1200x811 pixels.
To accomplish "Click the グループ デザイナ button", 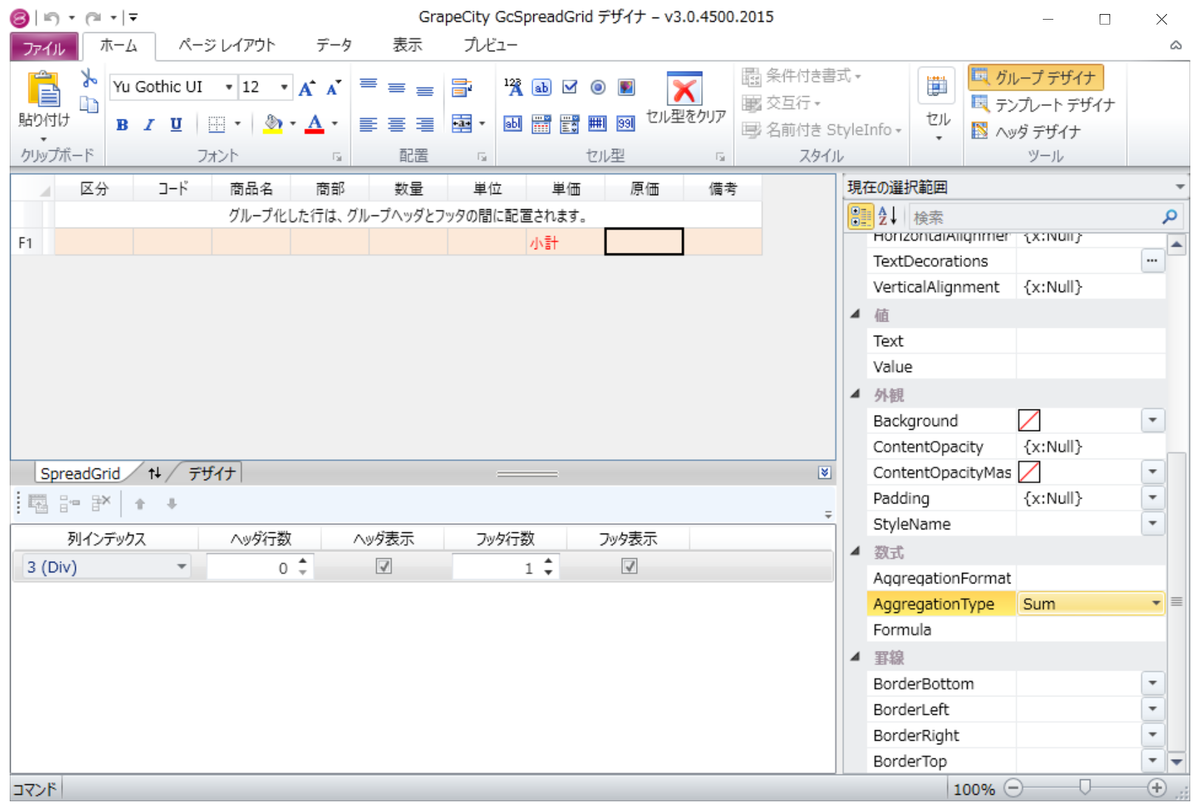I will pos(1035,78).
